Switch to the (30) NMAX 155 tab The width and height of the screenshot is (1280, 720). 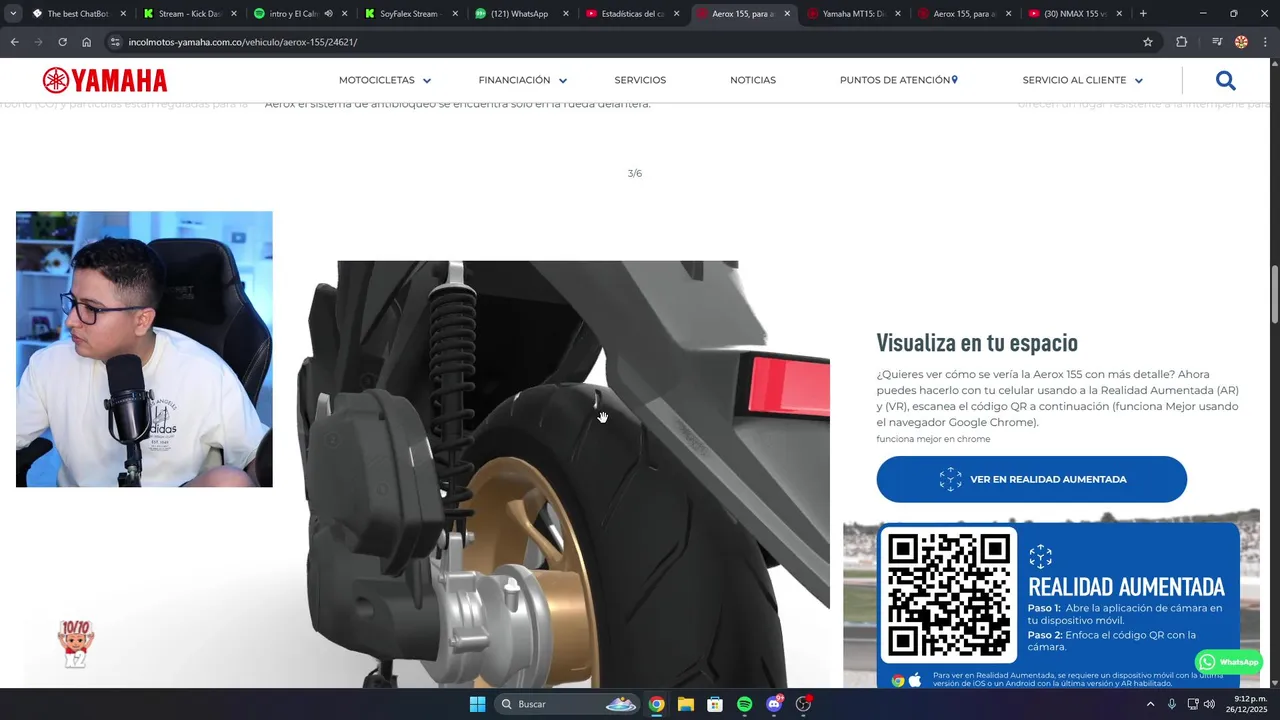click(1073, 14)
